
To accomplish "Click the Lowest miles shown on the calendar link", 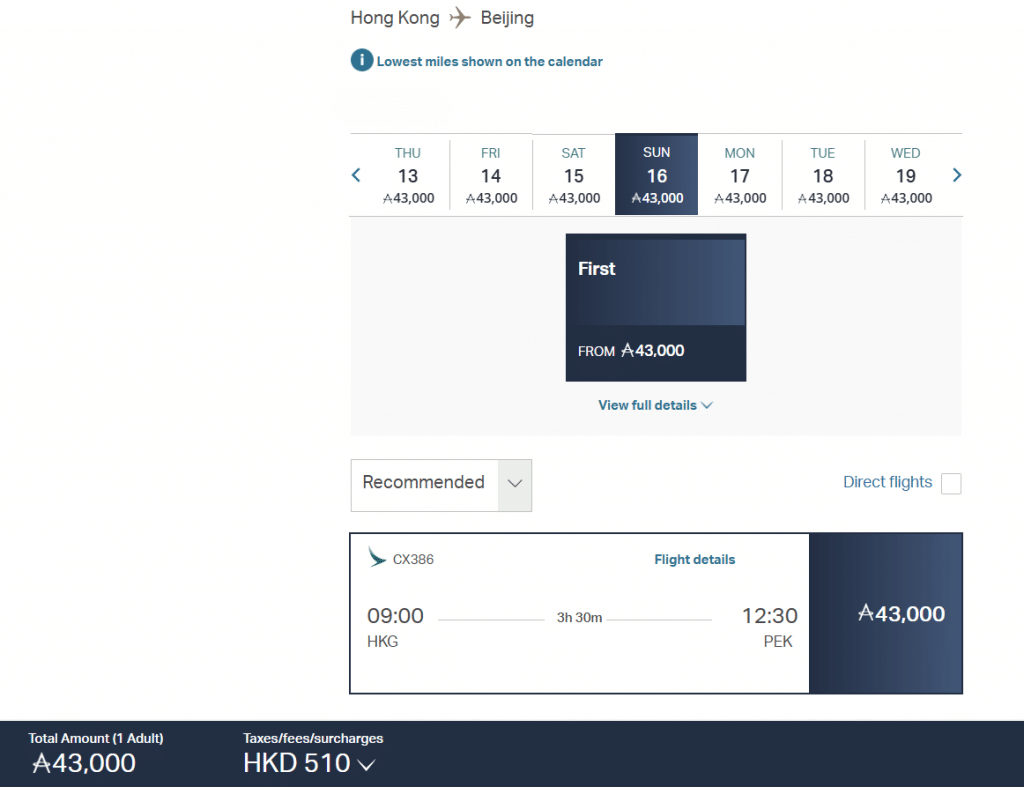I will (x=489, y=62).
